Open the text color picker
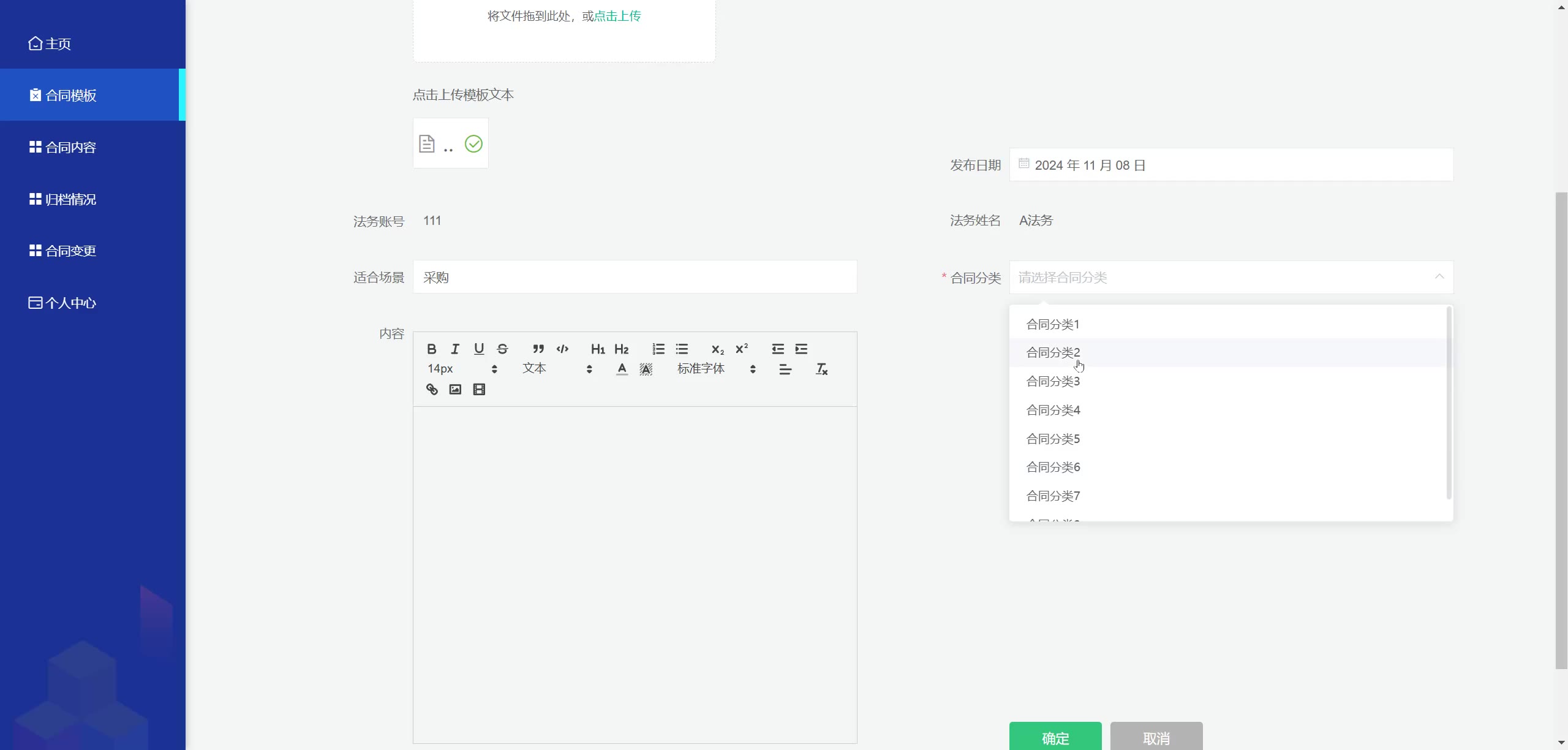Image resolution: width=1568 pixels, height=750 pixels. [622, 369]
